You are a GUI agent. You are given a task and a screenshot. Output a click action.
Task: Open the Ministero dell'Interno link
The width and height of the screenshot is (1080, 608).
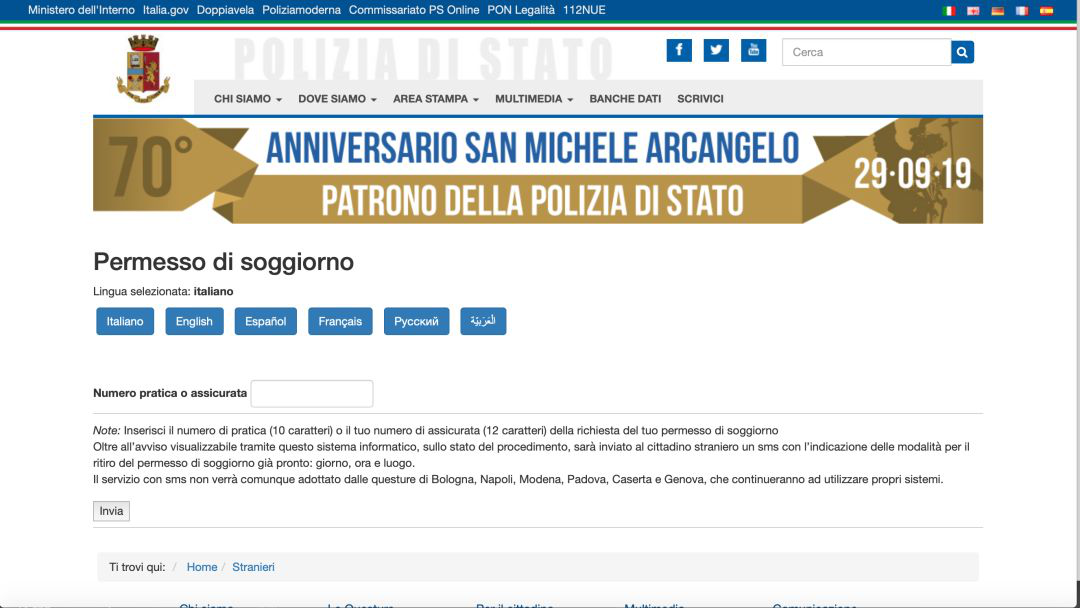tap(81, 10)
